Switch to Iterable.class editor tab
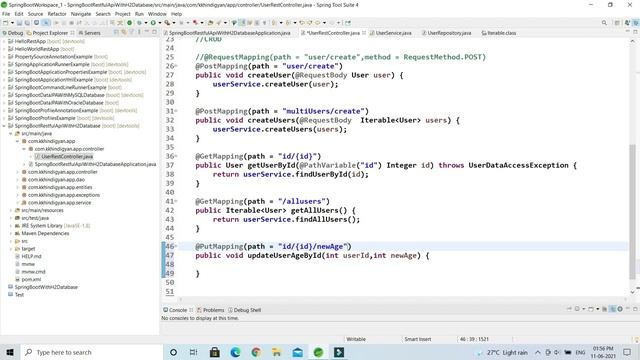This screenshot has width=640, height=360. tap(498, 33)
